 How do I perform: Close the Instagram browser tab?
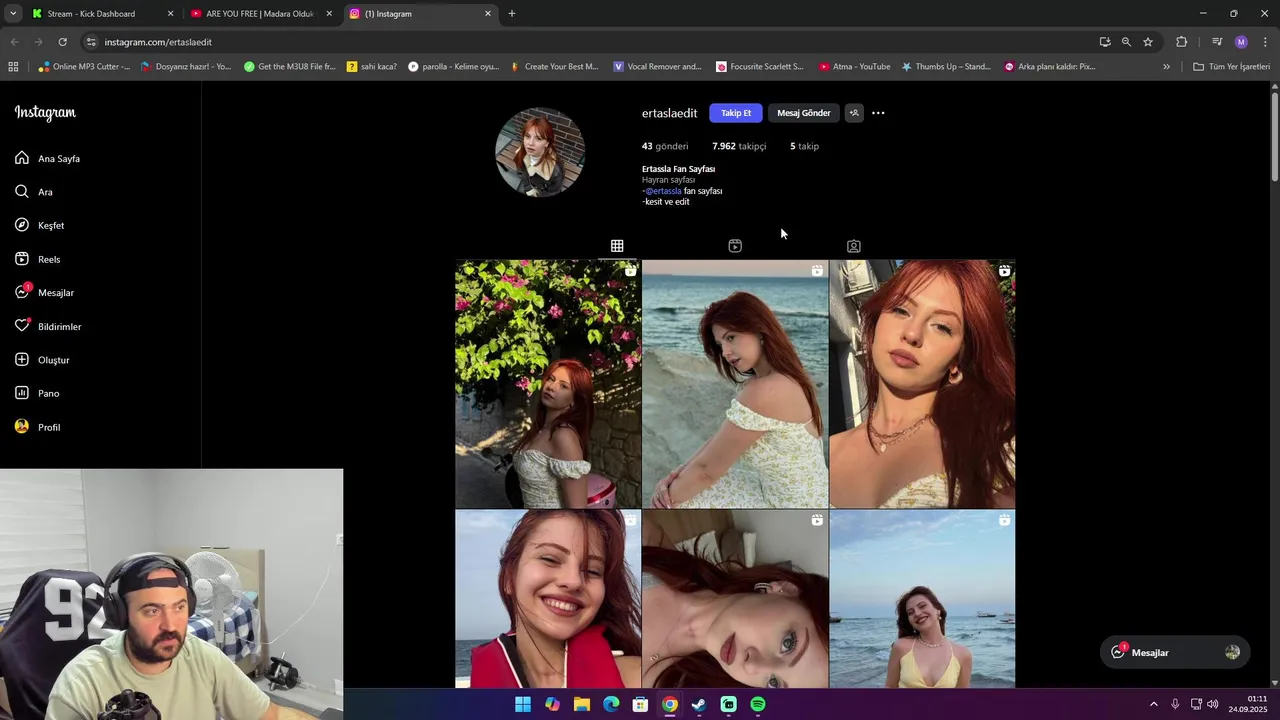pyautogui.click(x=488, y=14)
